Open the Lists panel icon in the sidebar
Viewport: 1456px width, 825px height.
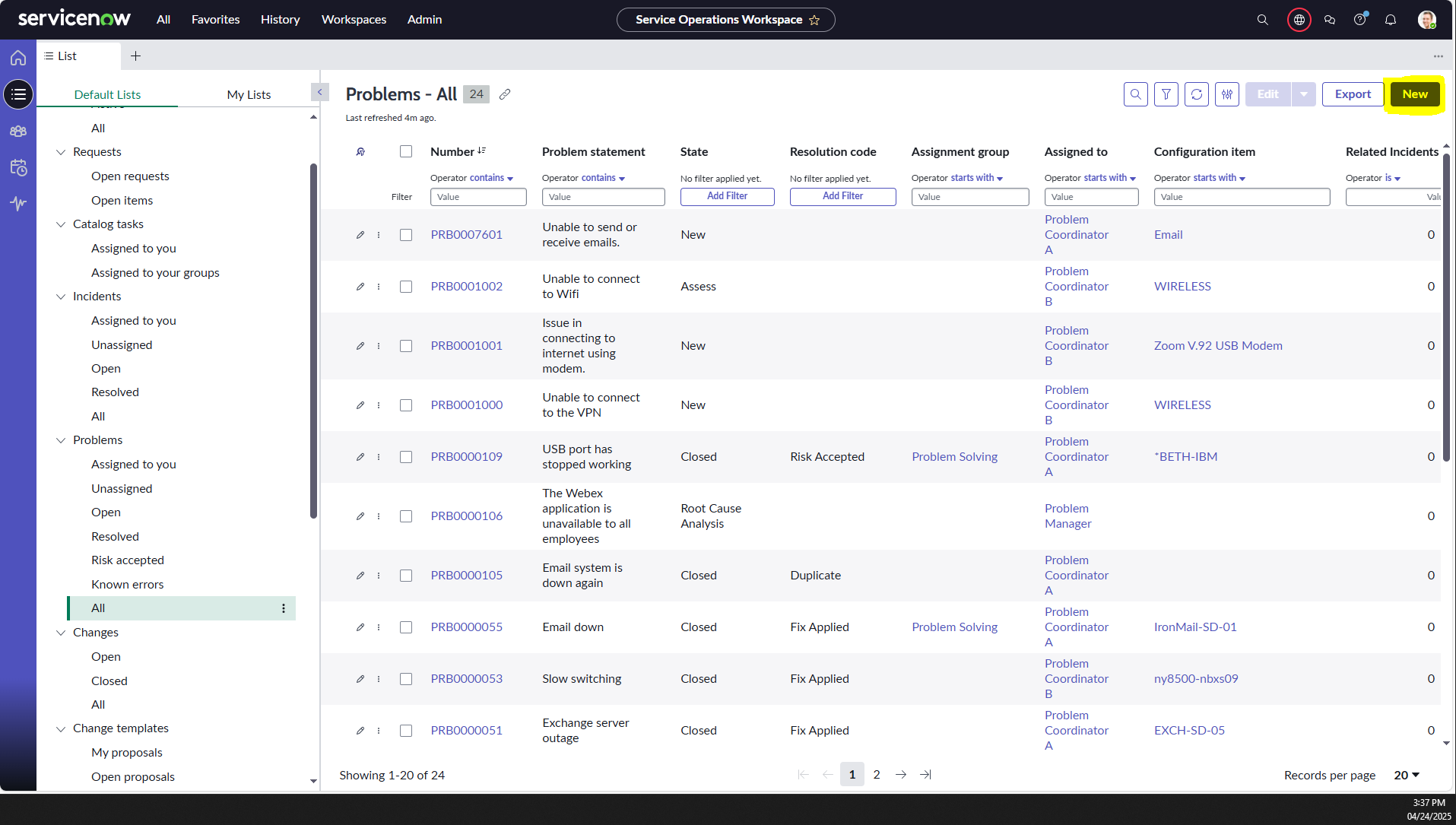click(17, 94)
